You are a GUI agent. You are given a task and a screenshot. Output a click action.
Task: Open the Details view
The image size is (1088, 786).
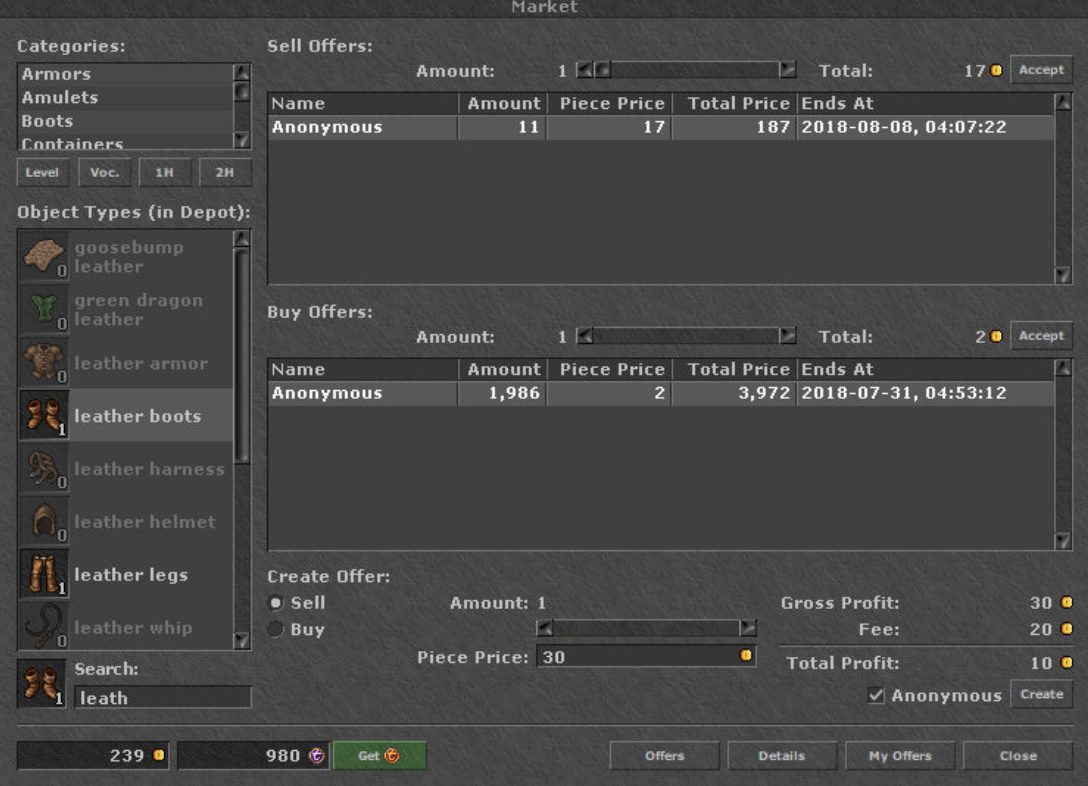pyautogui.click(x=782, y=755)
